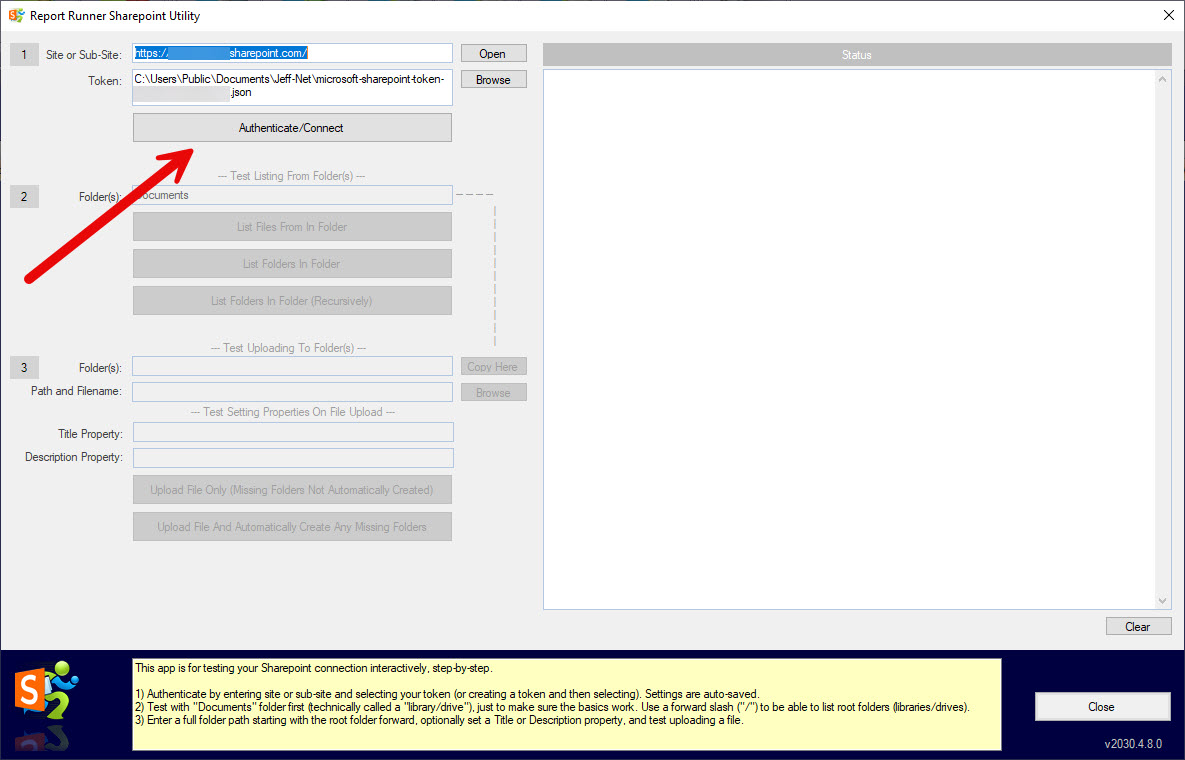Select the step 1 number label

[x=24, y=54]
